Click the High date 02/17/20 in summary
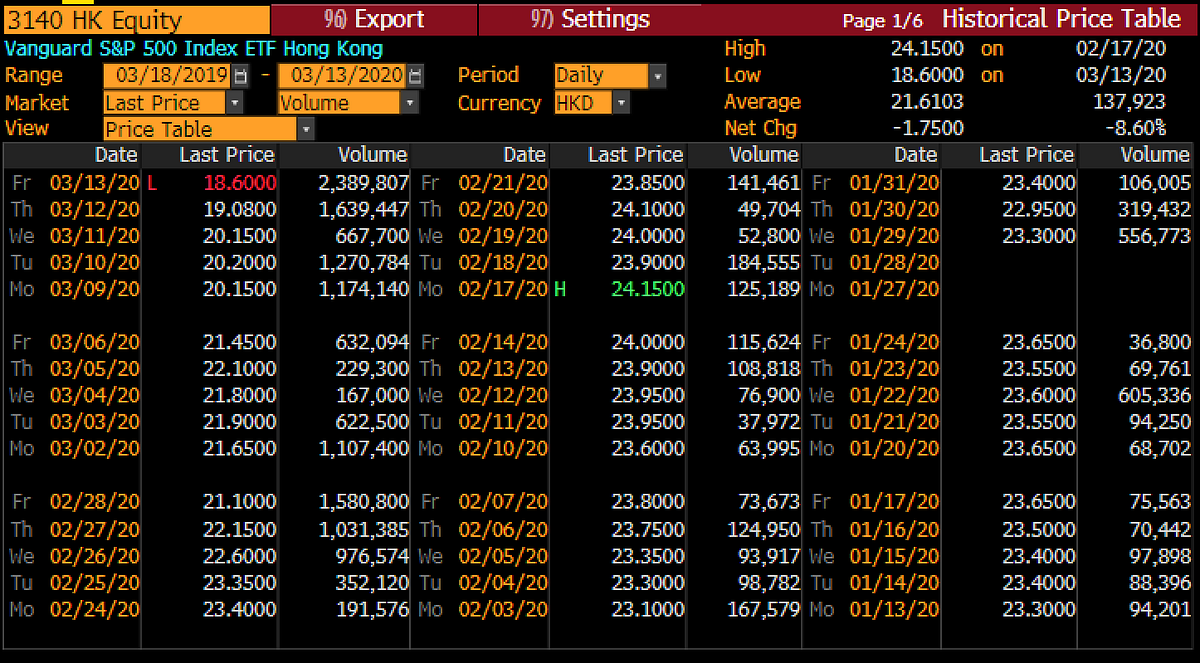Image resolution: width=1200 pixels, height=663 pixels. click(x=1121, y=49)
